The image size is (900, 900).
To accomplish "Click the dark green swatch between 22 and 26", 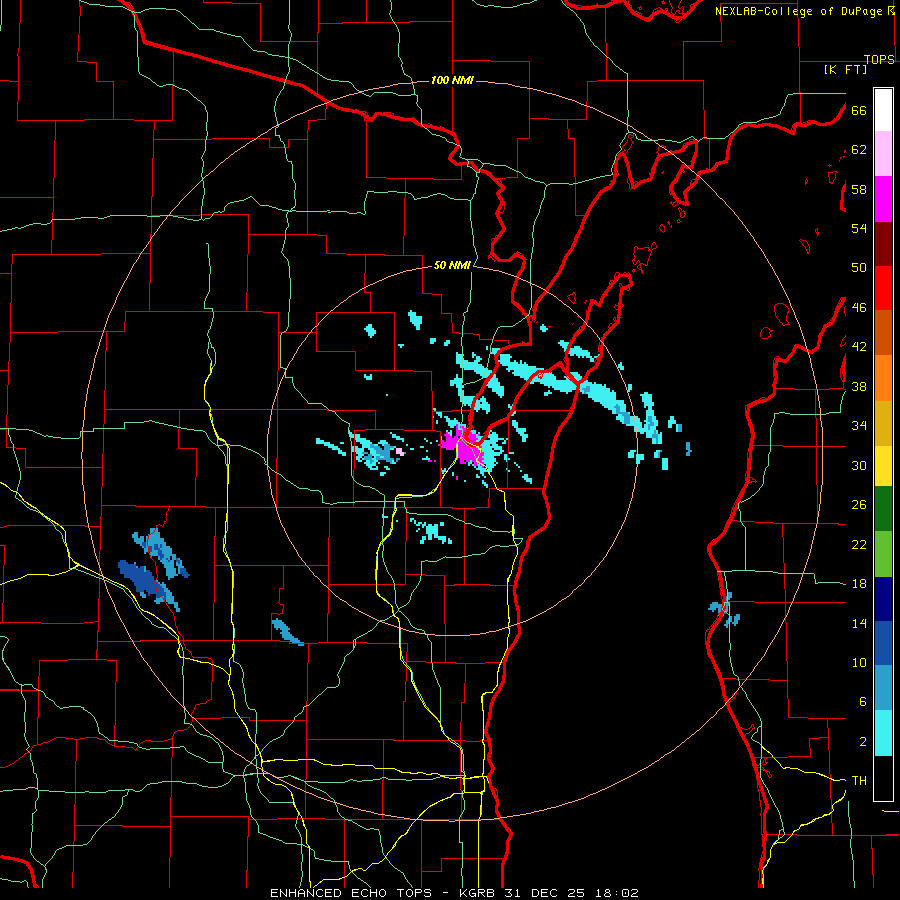I will pos(883,509).
